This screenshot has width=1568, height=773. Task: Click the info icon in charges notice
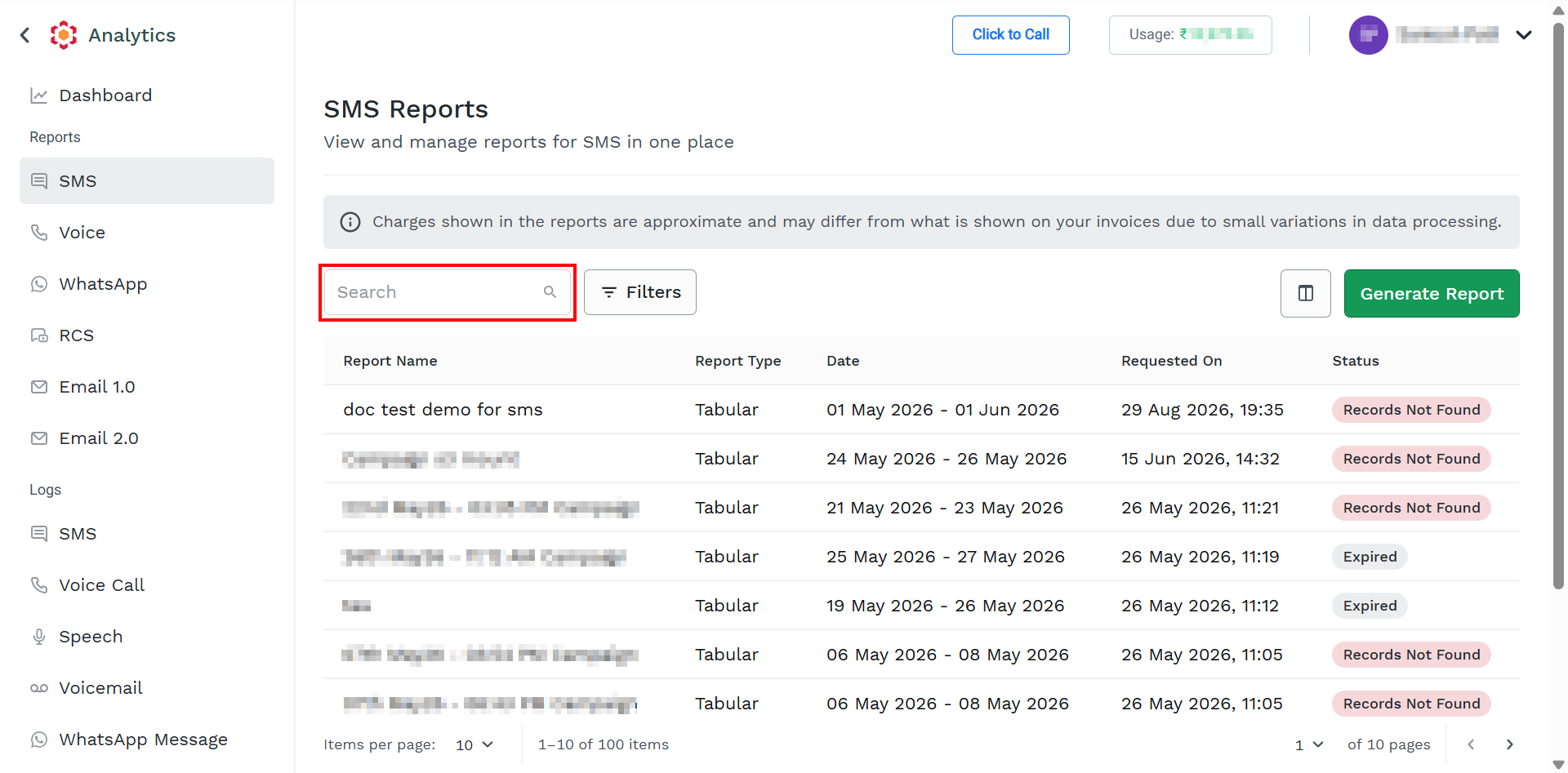coord(350,222)
